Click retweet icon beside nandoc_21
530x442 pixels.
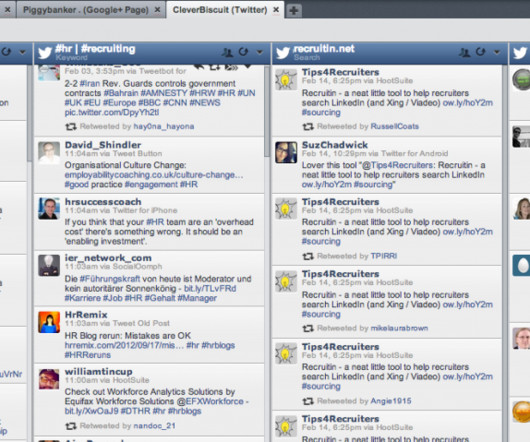click(71, 426)
